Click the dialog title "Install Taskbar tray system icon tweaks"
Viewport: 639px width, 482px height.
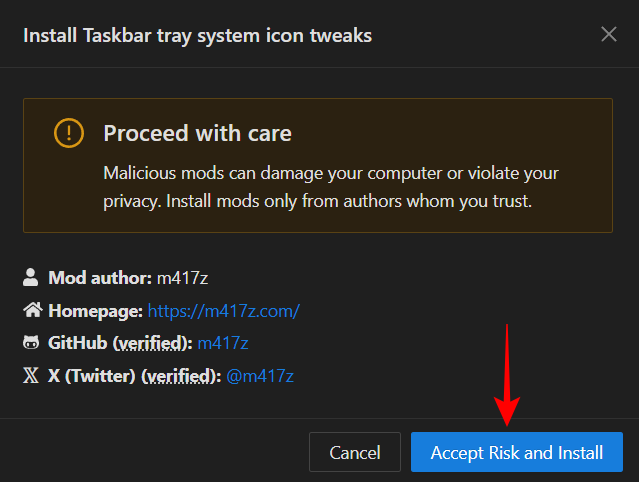tap(197, 35)
